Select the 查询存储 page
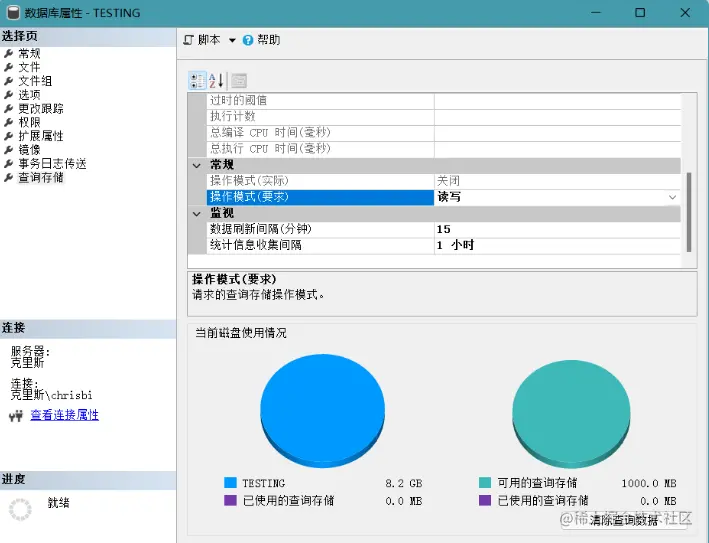709x543 pixels. 41,177
